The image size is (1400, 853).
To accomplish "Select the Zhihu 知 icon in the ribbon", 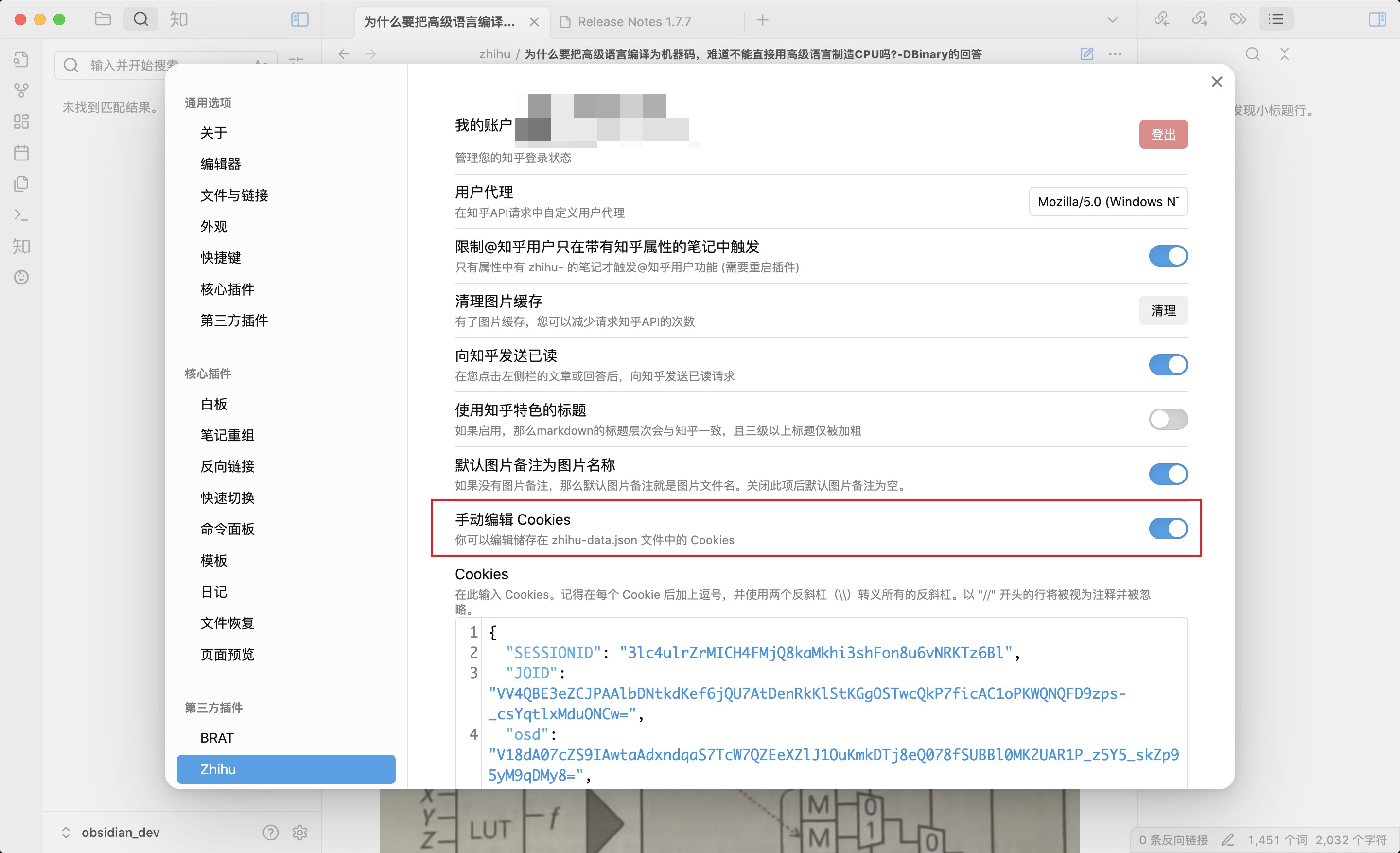I will [21, 247].
